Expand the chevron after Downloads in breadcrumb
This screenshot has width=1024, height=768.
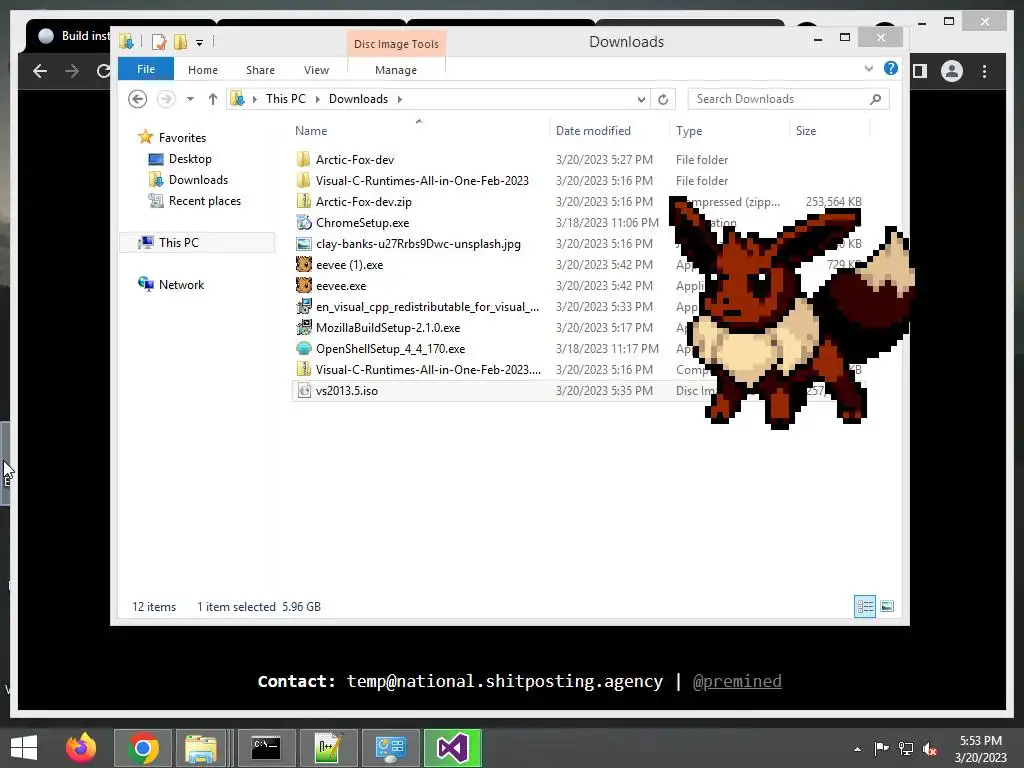click(400, 99)
